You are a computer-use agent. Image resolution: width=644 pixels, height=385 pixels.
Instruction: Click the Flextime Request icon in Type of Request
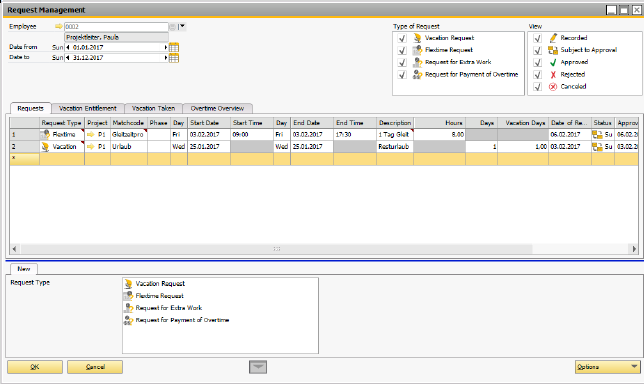(417, 50)
